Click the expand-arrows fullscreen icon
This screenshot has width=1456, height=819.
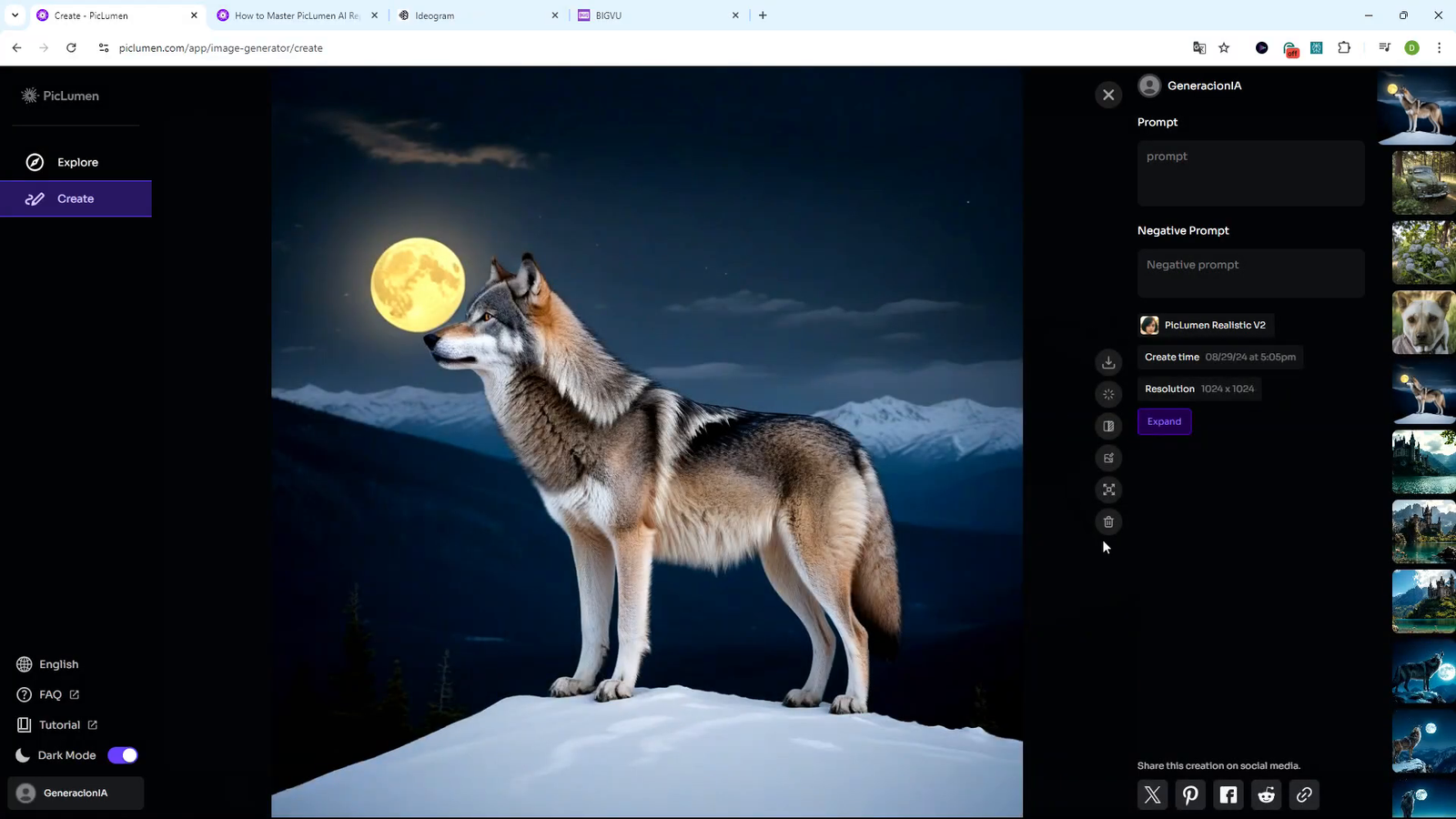click(x=1108, y=490)
